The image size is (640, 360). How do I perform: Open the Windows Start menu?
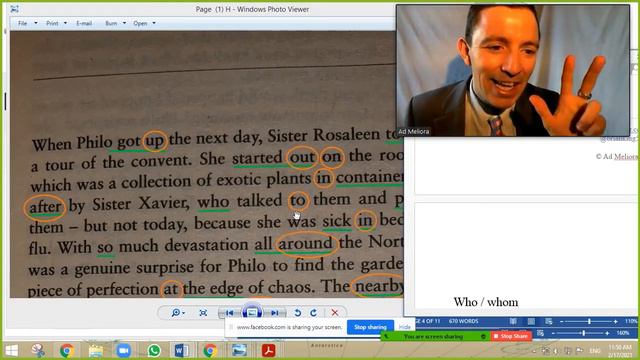[x=11, y=351]
